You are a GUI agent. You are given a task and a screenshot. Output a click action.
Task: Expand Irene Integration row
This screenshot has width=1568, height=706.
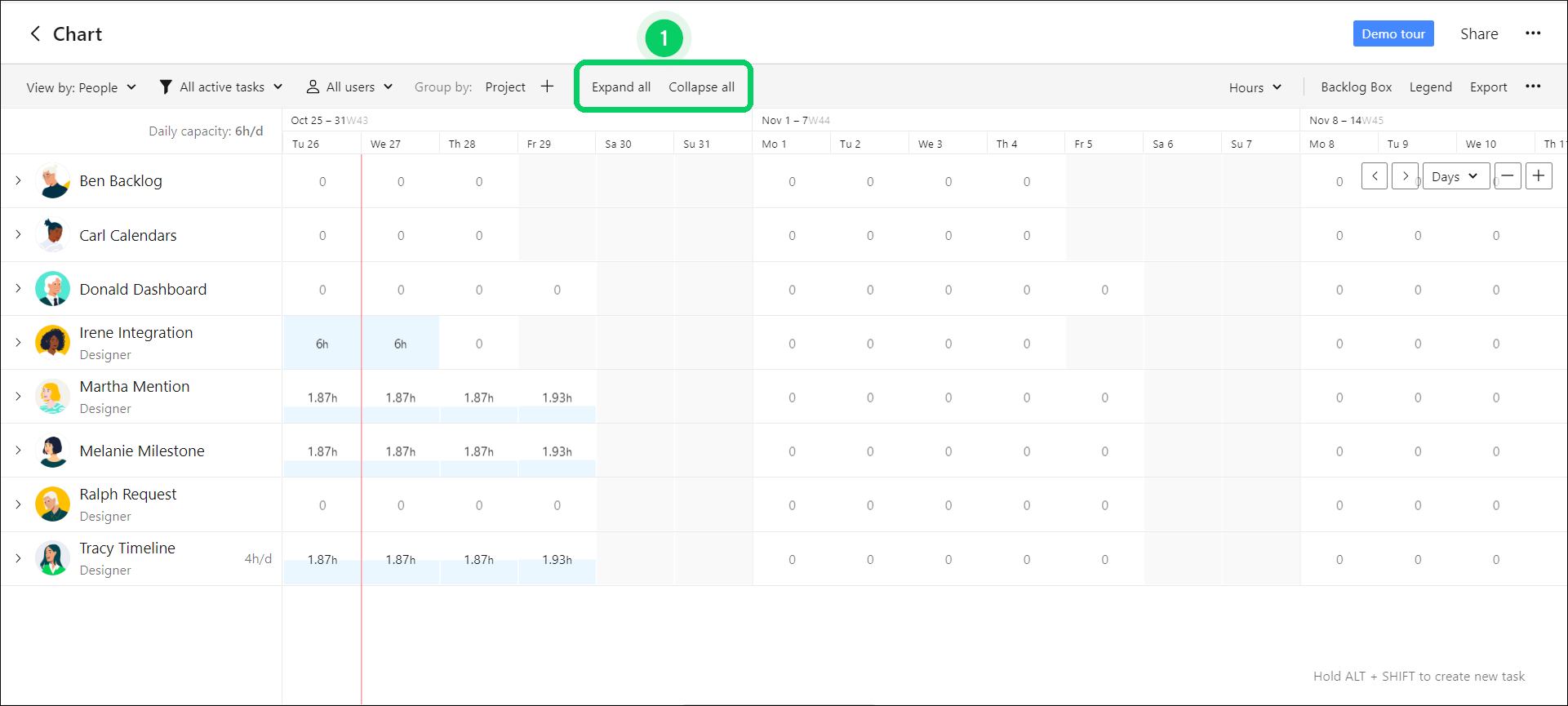(x=18, y=342)
